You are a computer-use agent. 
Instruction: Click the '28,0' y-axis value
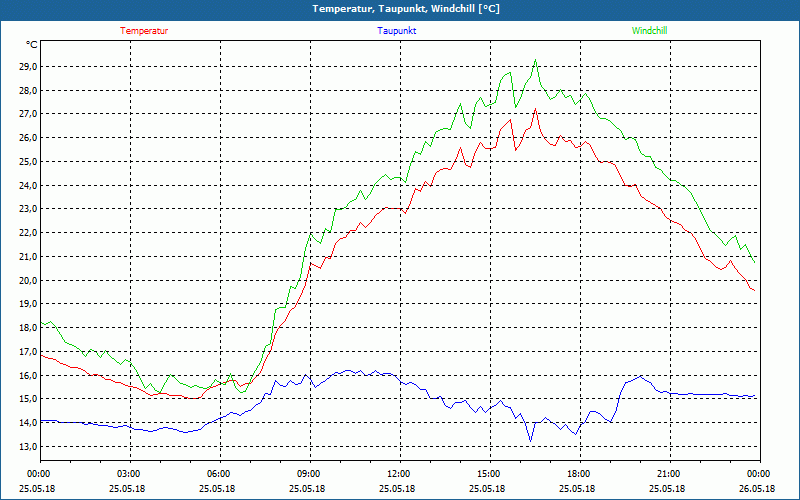[28, 91]
